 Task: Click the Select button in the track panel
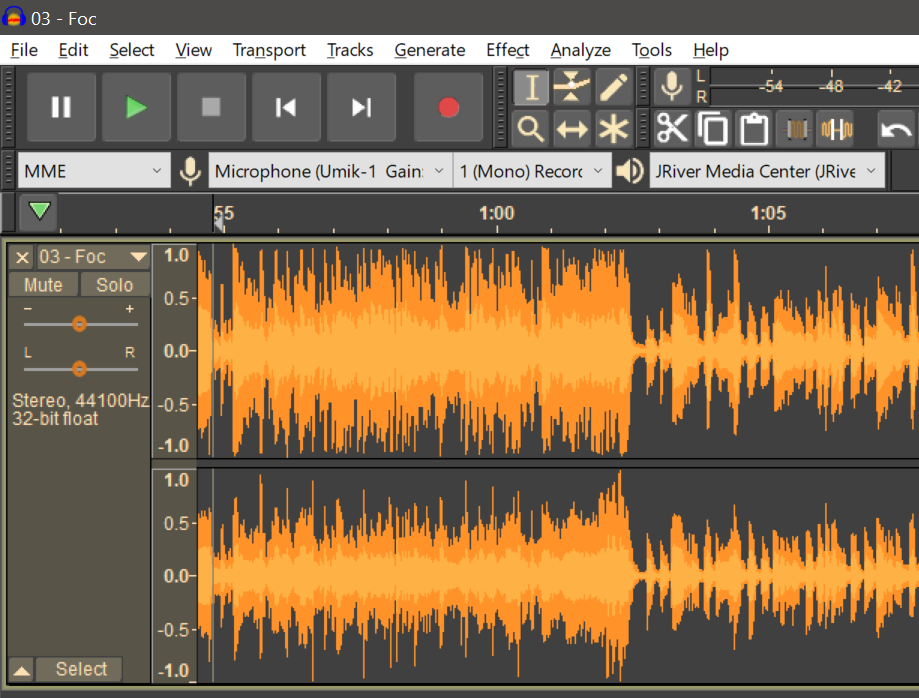click(x=81, y=669)
